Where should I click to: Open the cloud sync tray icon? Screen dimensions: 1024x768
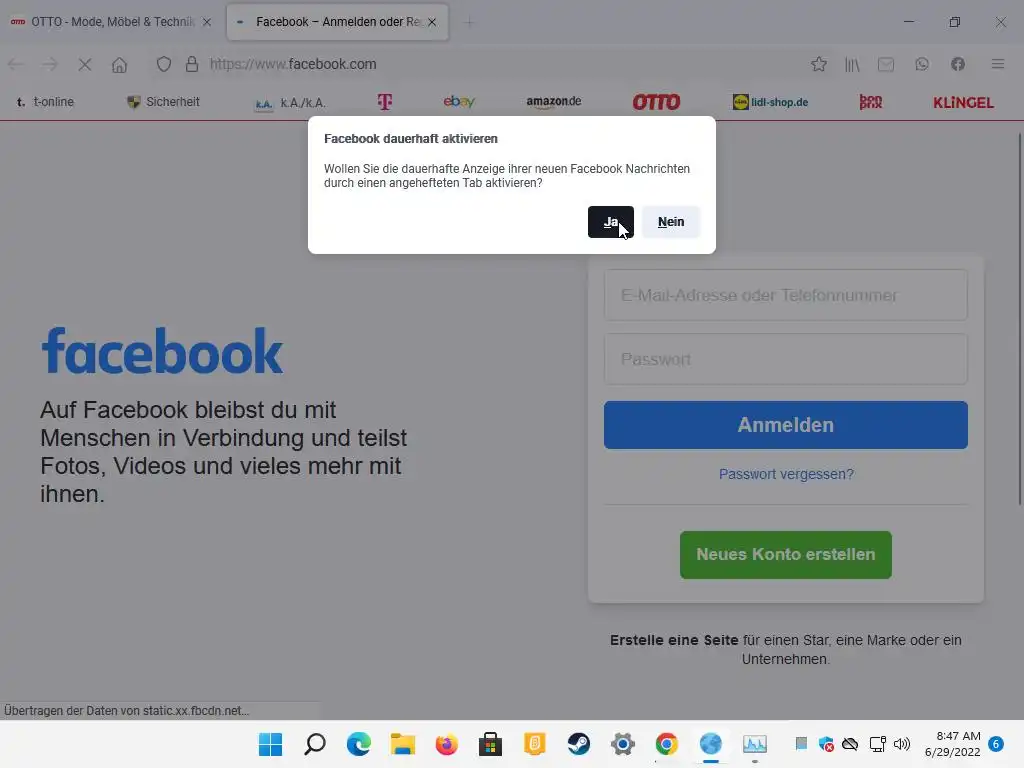click(850, 744)
